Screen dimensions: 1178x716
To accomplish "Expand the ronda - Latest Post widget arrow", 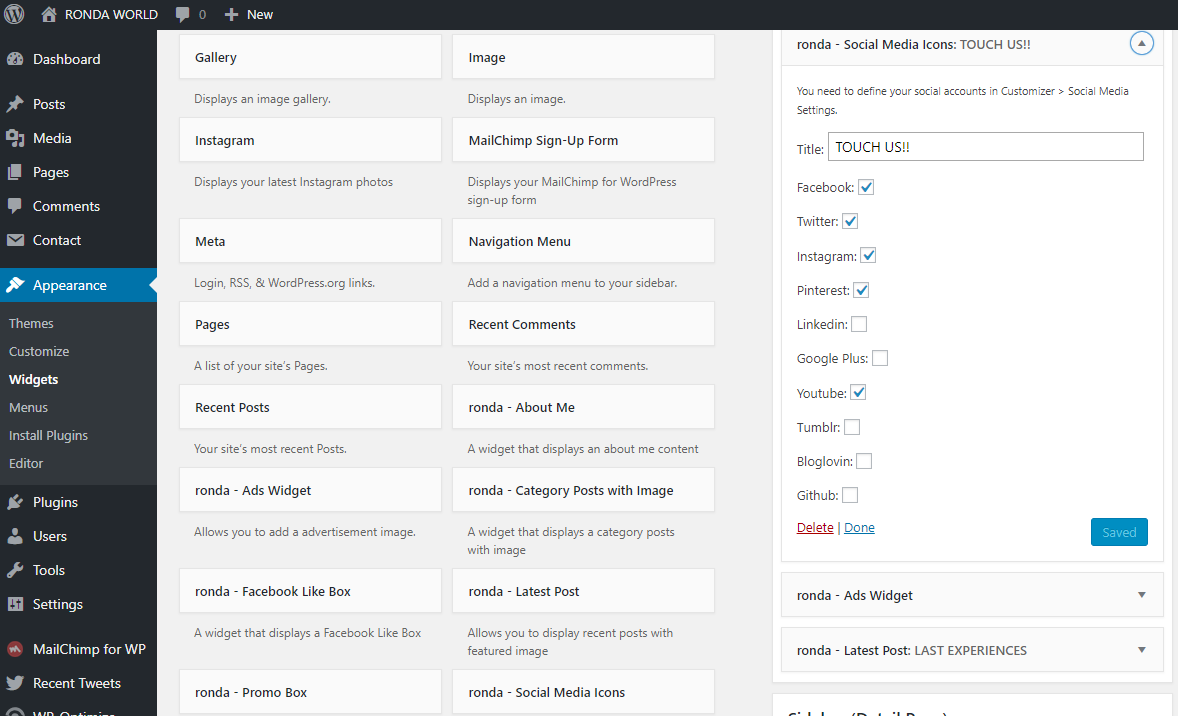I will 1141,650.
